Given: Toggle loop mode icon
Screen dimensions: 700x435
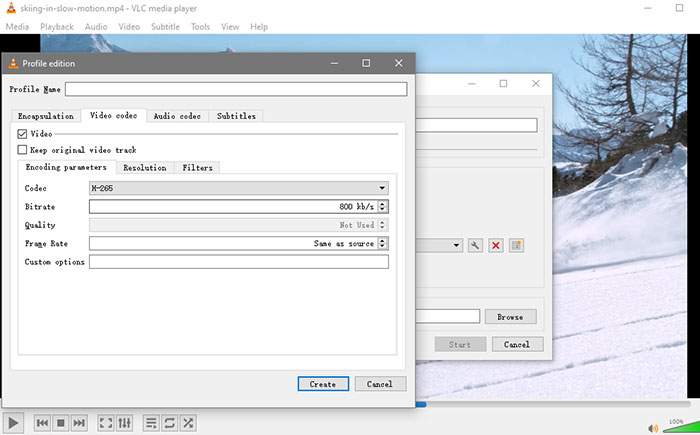Looking at the screenshot, I should 170,422.
